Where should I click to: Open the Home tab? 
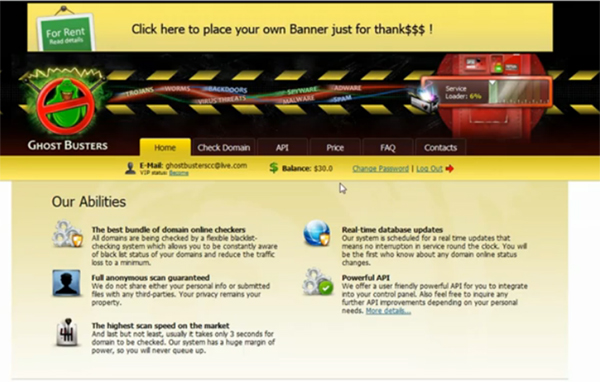click(165, 147)
